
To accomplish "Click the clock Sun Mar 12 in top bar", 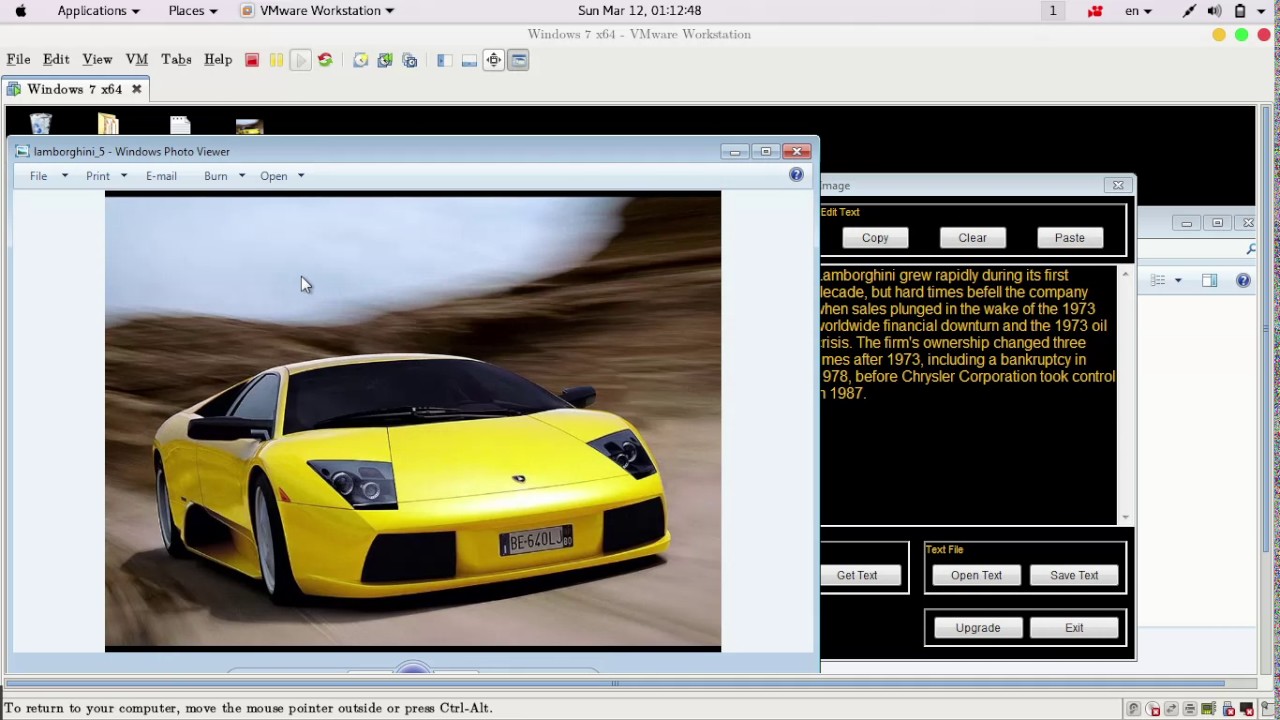I will 640,11.
